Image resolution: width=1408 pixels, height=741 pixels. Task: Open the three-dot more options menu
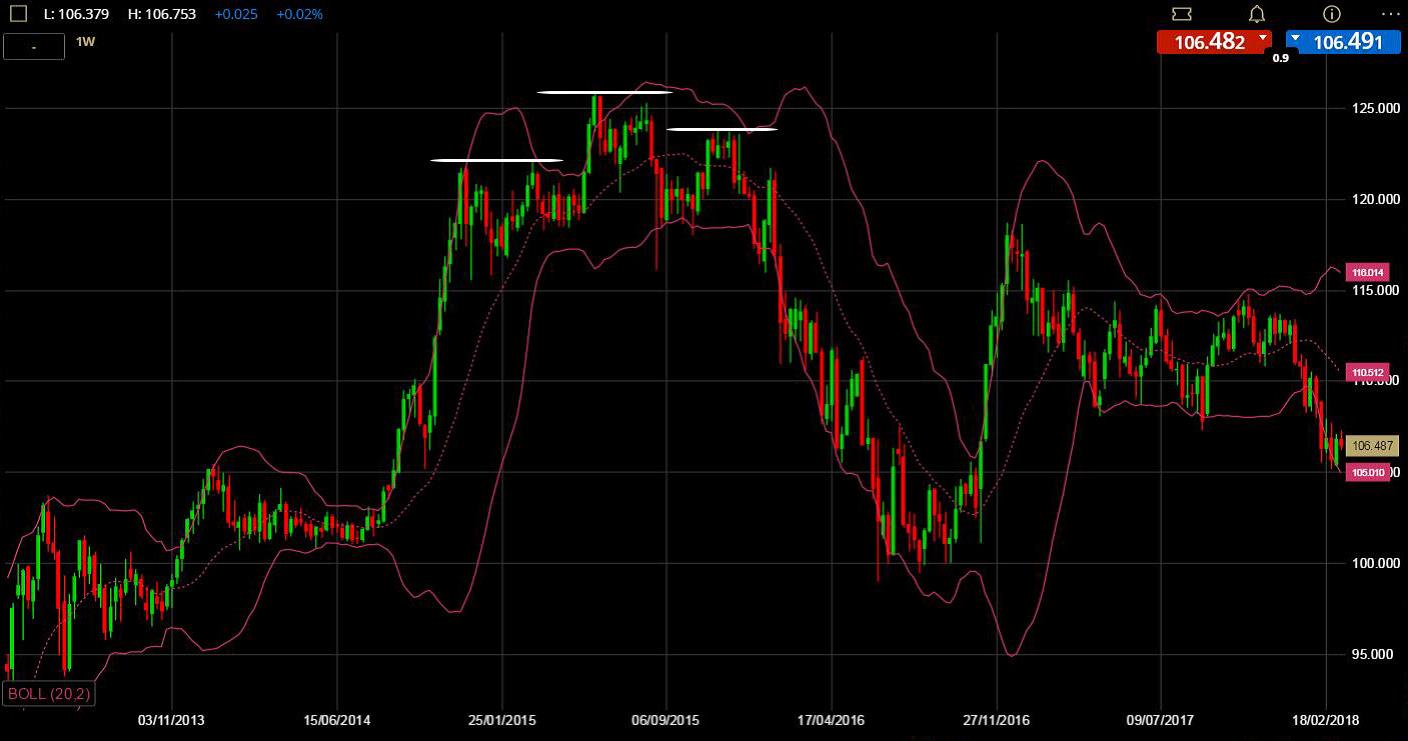coord(1391,14)
